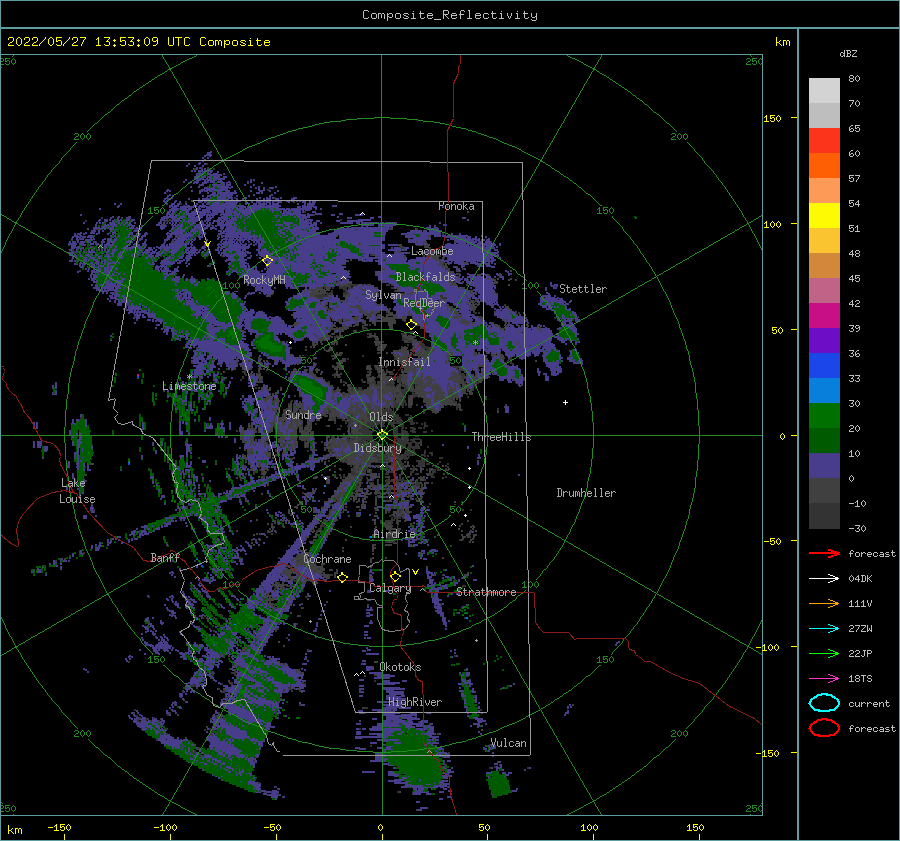Click the ThreeHills town label
The image size is (900, 841).
pyautogui.click(x=502, y=437)
